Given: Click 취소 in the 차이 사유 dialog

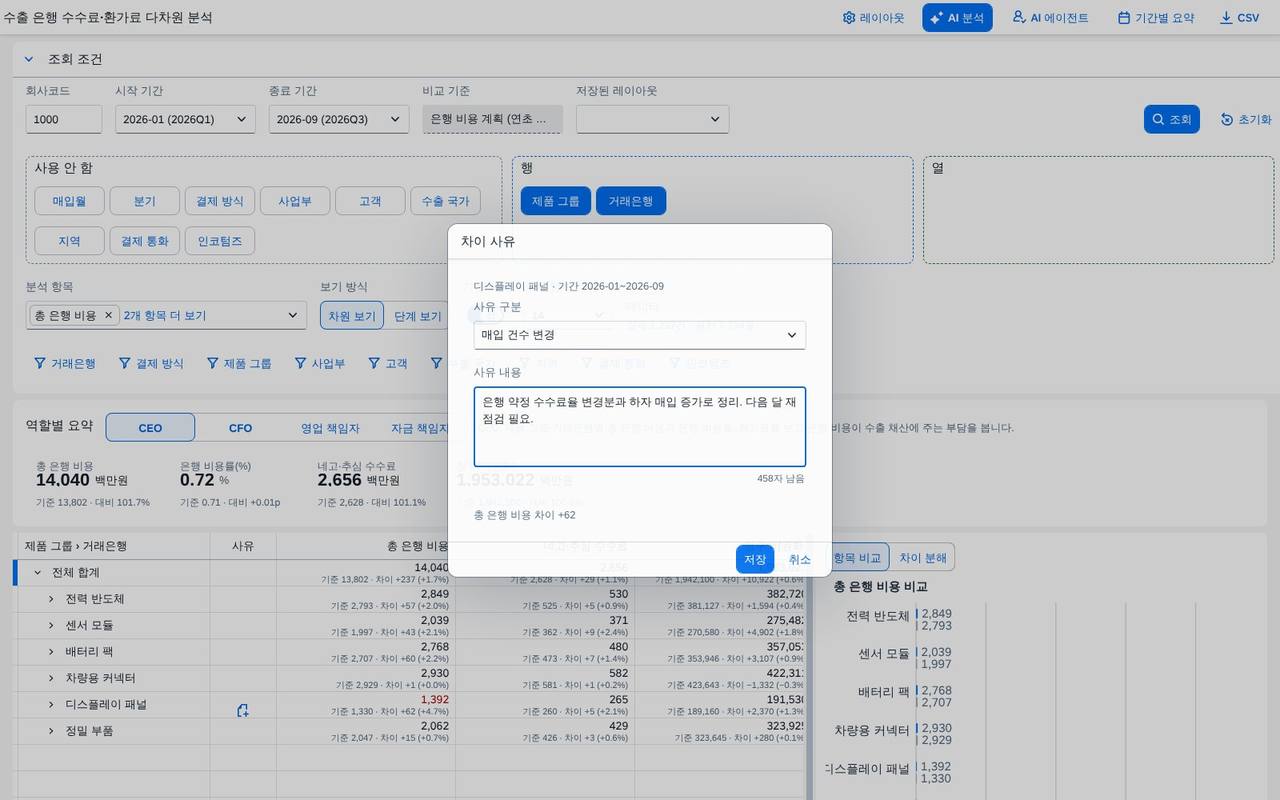Looking at the screenshot, I should click(800, 559).
